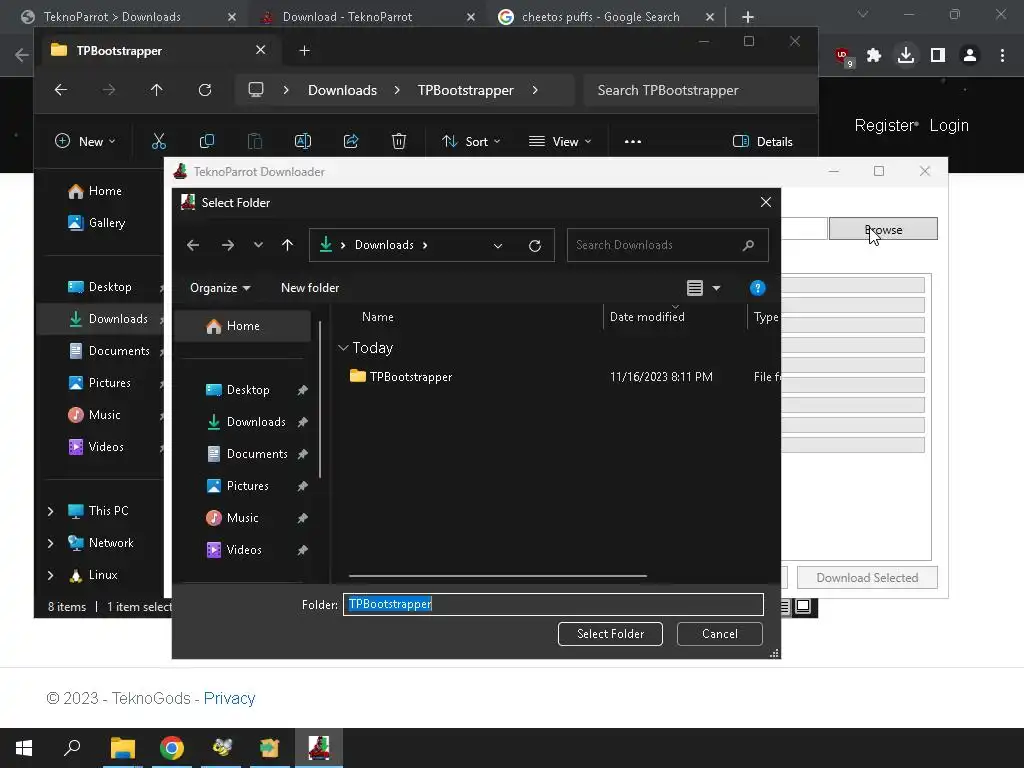
Task: Click back arrow in Select Folder dialog
Action: coord(193,245)
